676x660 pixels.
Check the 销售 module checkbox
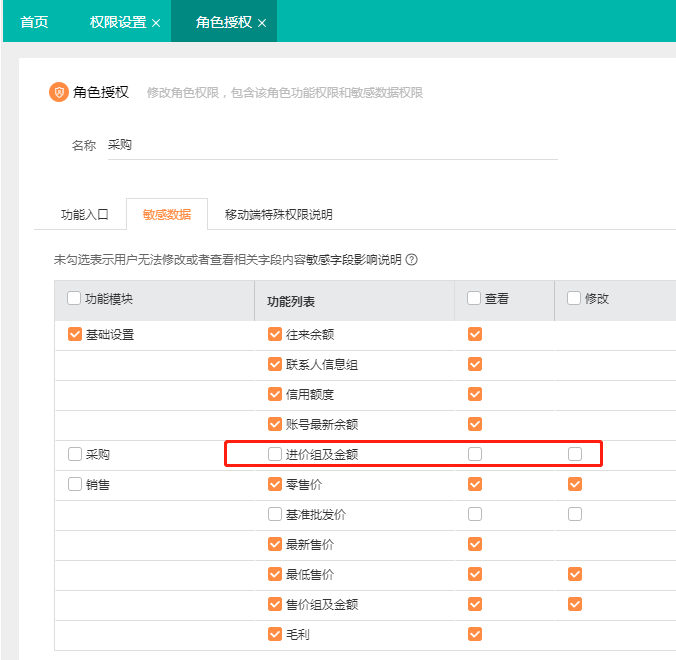[74, 485]
